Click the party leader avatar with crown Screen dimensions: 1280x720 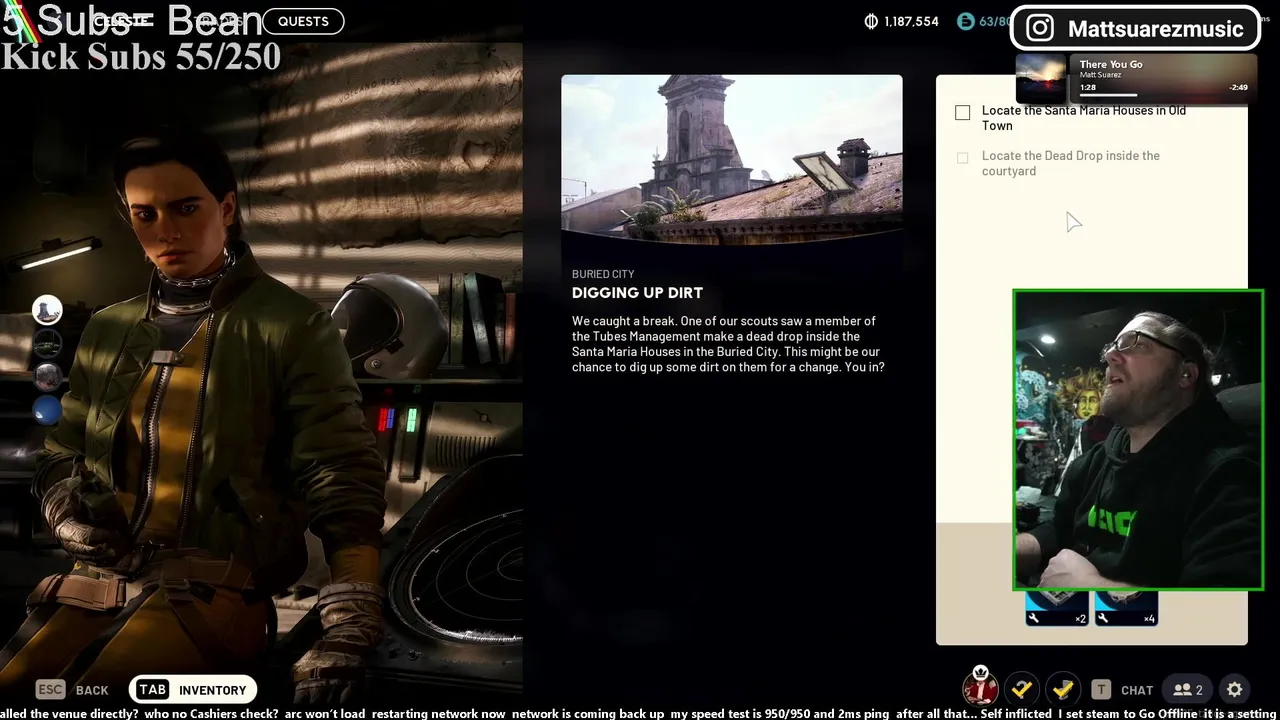981,686
